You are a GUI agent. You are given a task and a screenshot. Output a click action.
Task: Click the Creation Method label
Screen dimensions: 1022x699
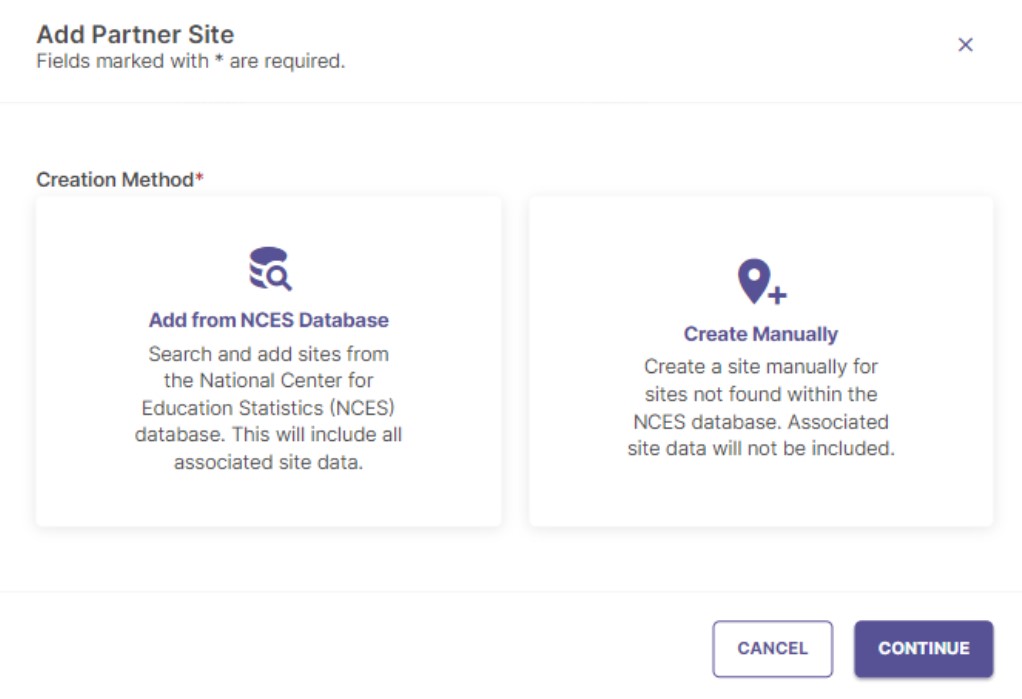coord(120,179)
